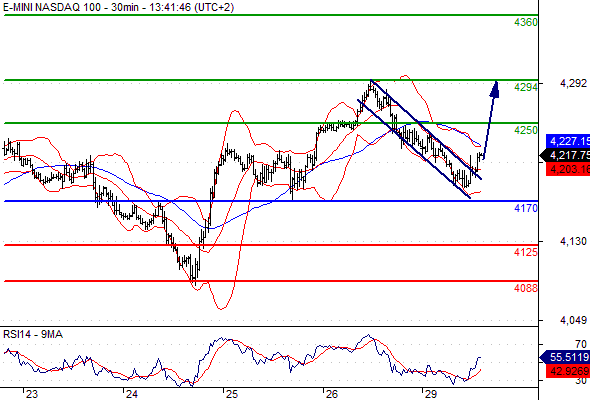The width and height of the screenshot is (590, 400).
Task: Click the red 4088 support level label
Action: (526, 288)
